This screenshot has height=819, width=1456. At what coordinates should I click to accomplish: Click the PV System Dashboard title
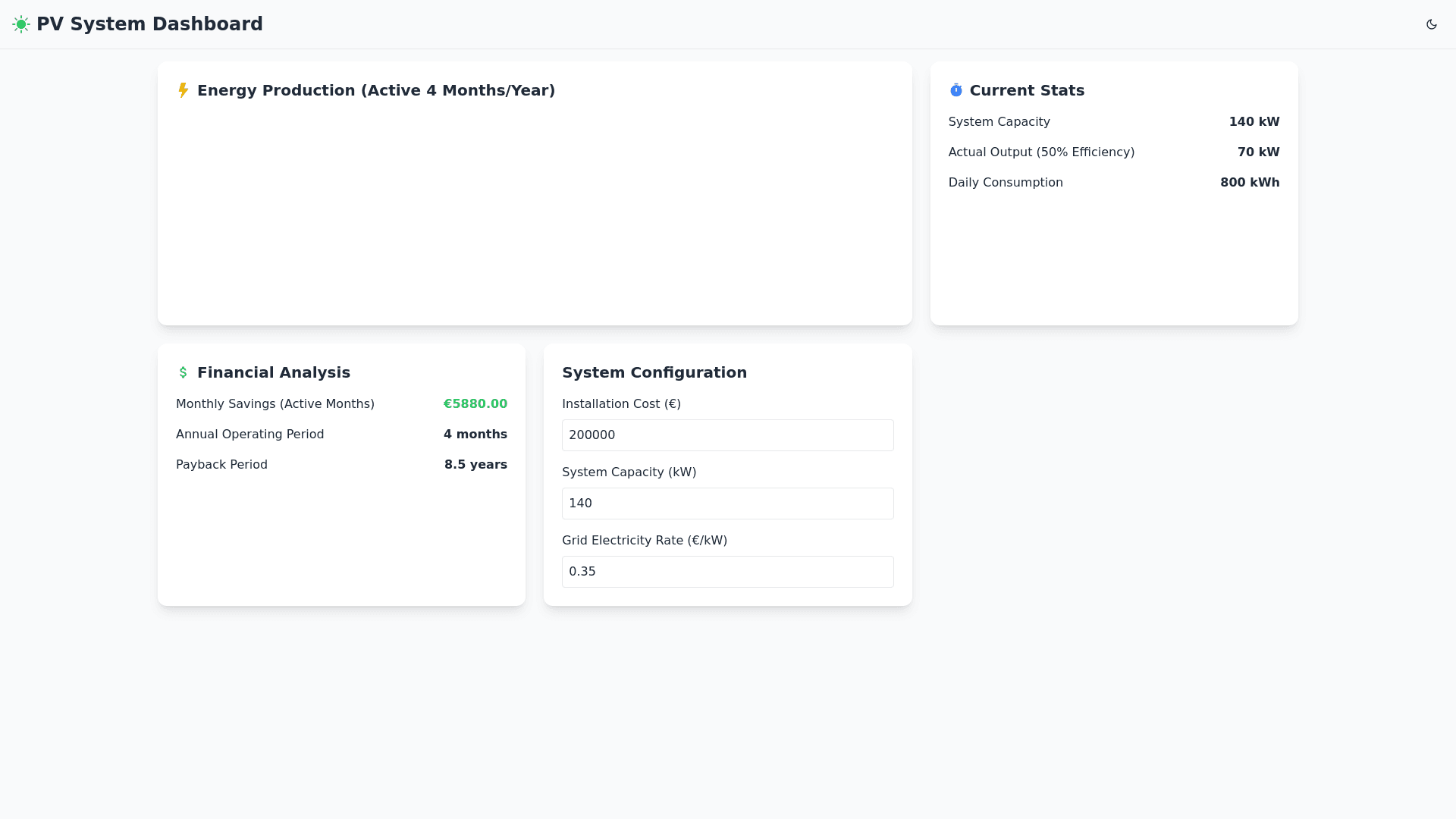pyautogui.click(x=149, y=24)
